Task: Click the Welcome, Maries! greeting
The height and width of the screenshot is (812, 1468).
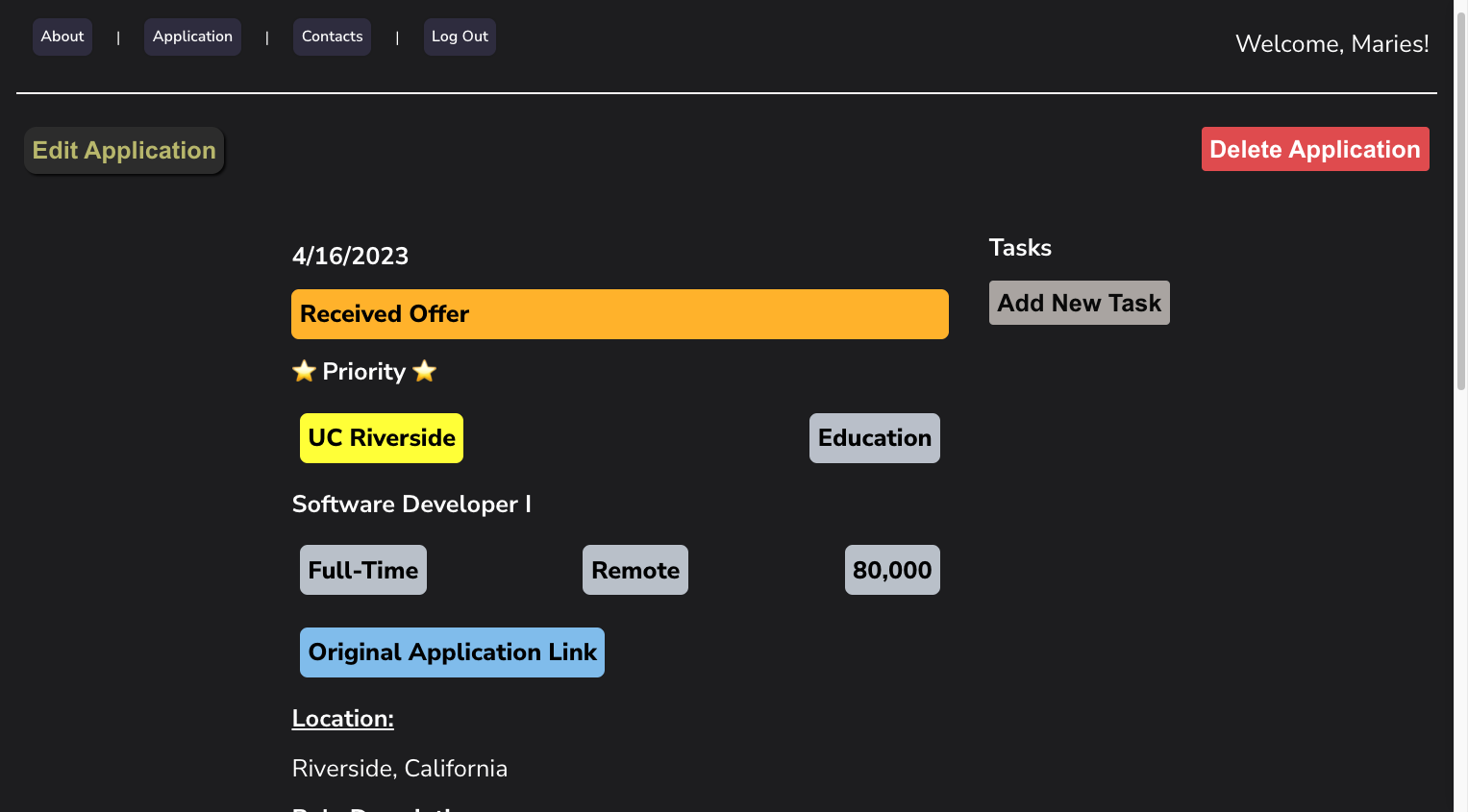Action: pos(1332,44)
